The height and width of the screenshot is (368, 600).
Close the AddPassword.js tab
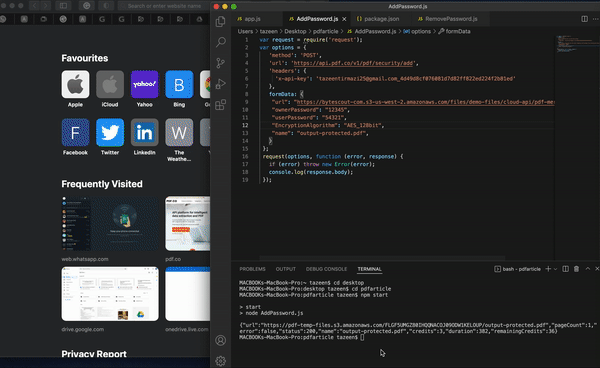[x=344, y=19]
